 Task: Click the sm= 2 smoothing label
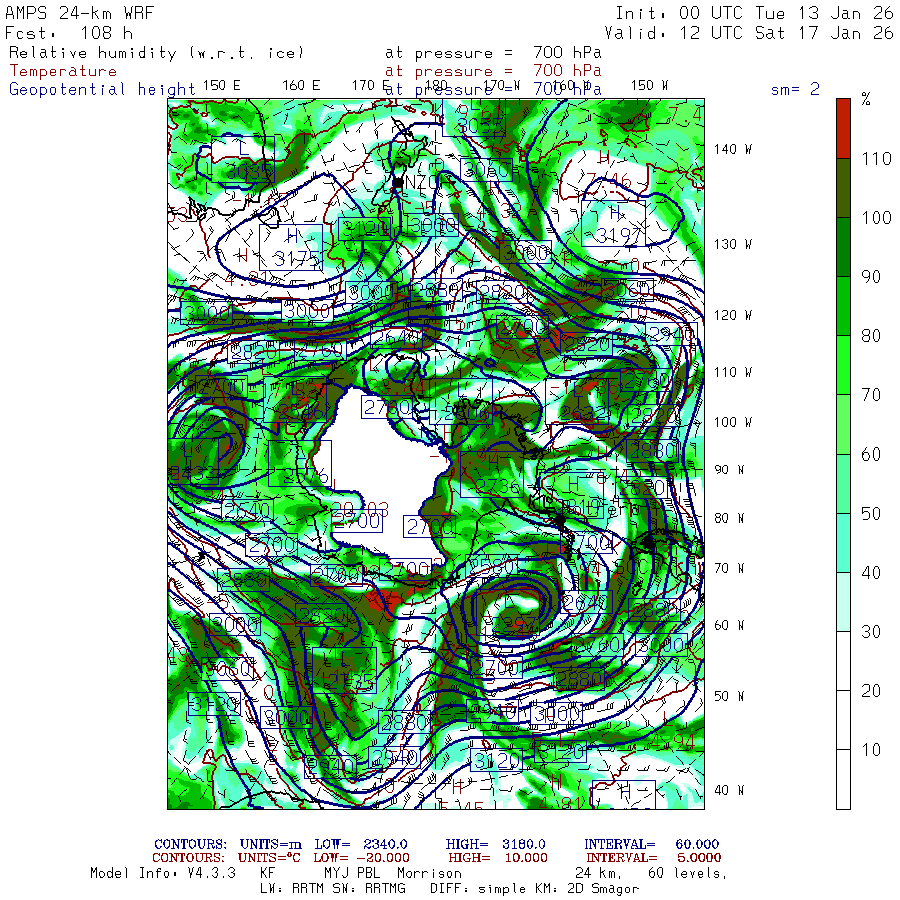click(x=795, y=89)
